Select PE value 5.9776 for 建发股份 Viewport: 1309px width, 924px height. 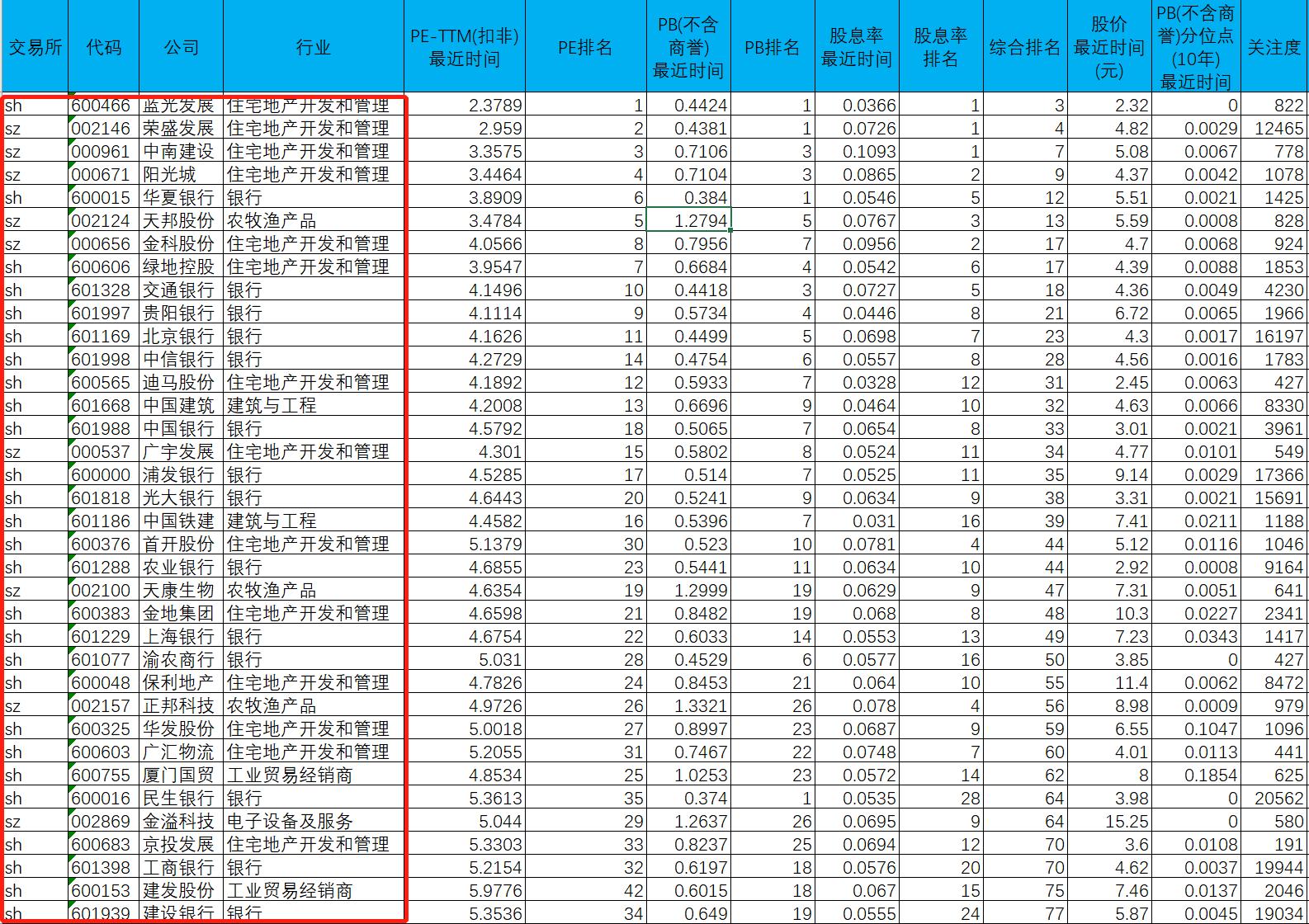tap(465, 890)
